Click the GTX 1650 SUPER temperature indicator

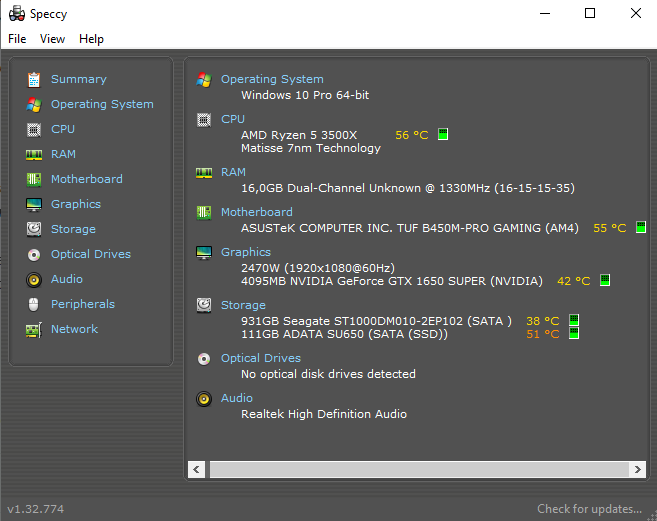[x=605, y=280]
